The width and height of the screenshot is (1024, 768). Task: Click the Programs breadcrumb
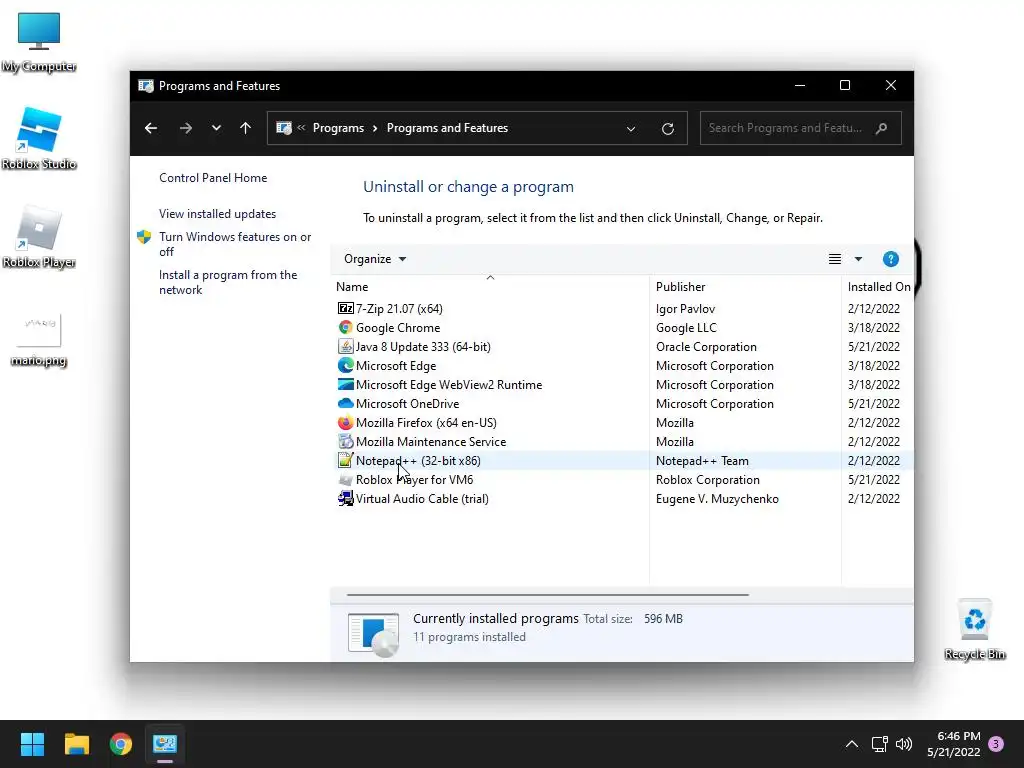pyautogui.click(x=338, y=128)
